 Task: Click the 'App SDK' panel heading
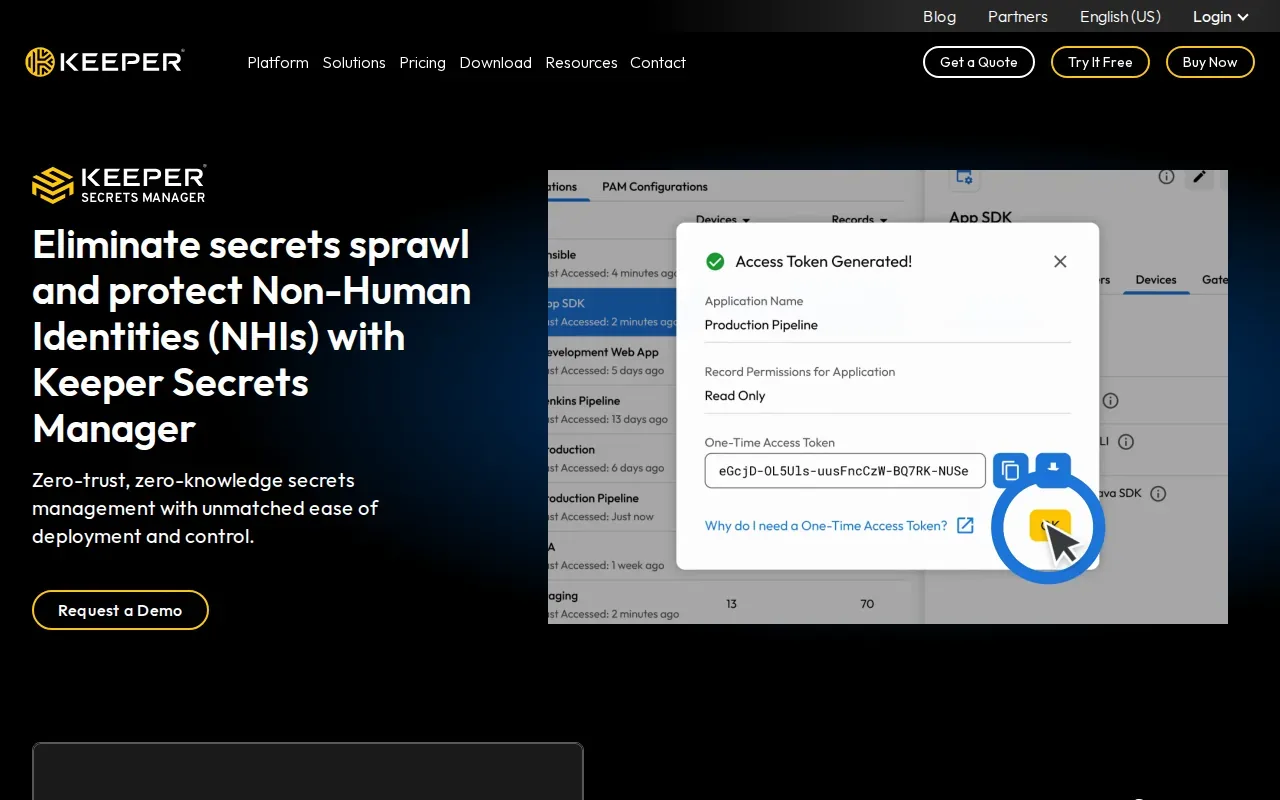(x=981, y=217)
